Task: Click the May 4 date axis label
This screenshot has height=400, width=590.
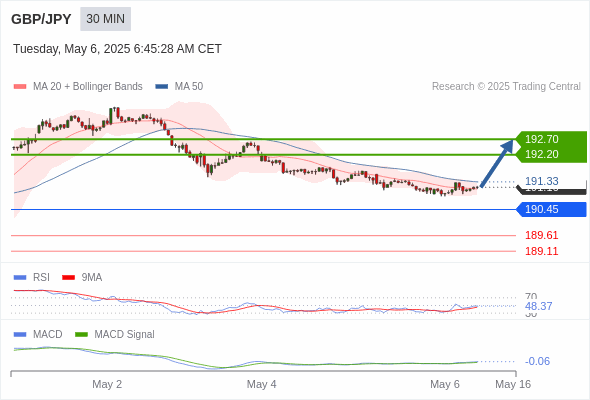Action: [262, 384]
